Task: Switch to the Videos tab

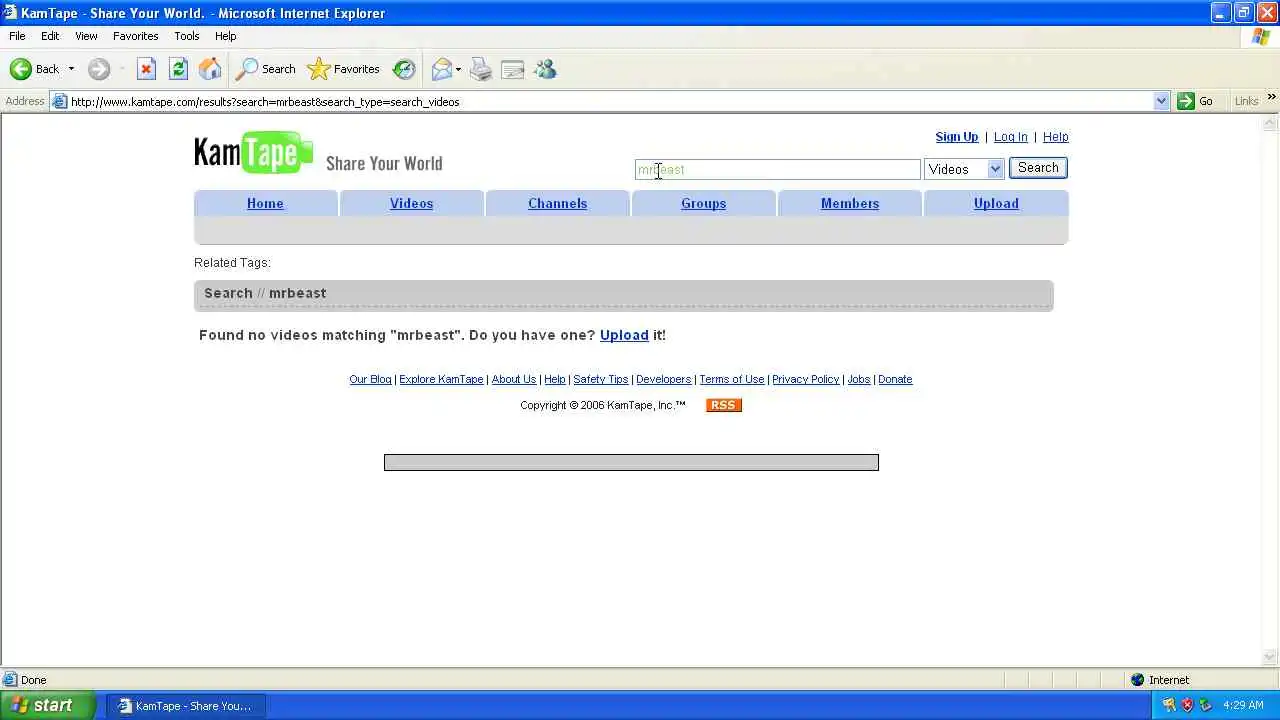Action: (x=411, y=203)
